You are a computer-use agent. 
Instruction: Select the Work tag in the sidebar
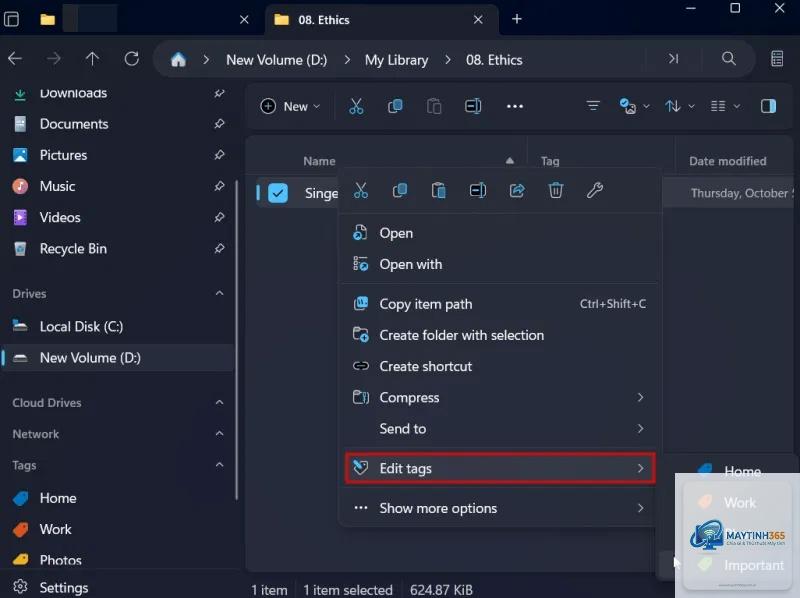click(117, 529)
